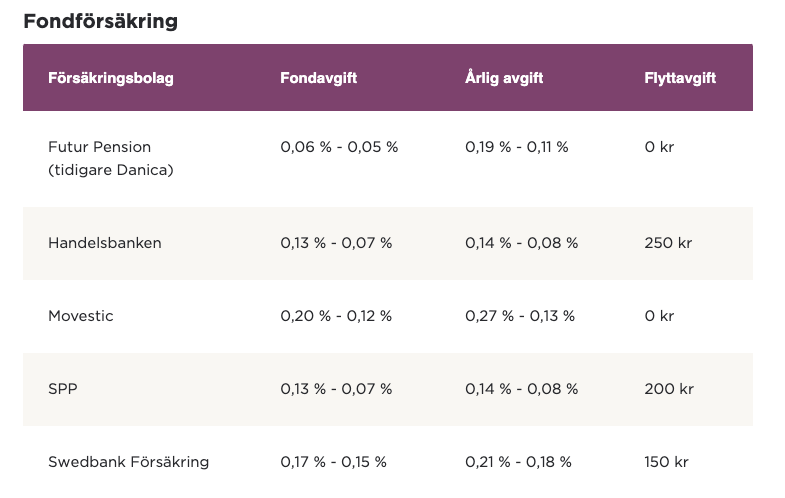Click the Flyttavgift column header

(680, 78)
